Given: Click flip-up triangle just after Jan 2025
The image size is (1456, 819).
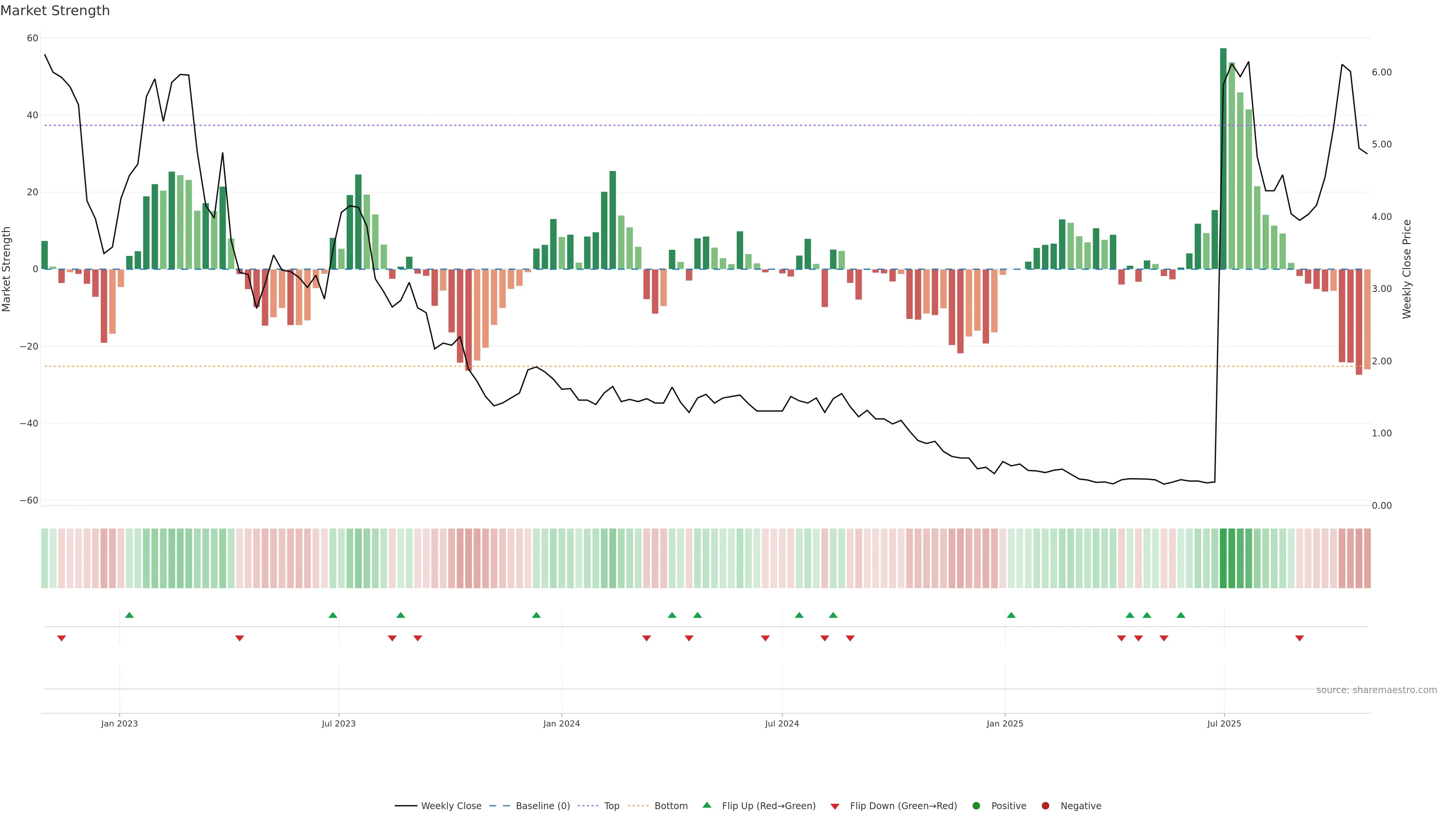Looking at the screenshot, I should [1011, 615].
